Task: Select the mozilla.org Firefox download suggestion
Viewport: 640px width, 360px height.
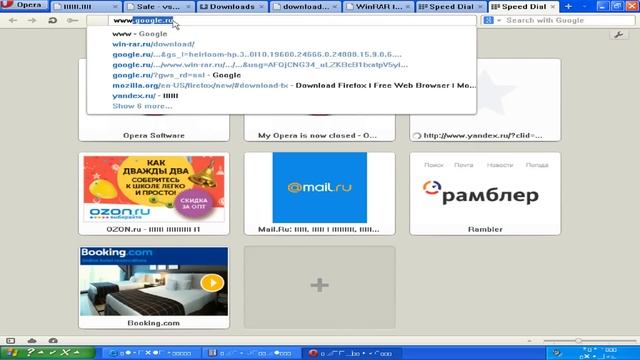Action: pos(282,85)
